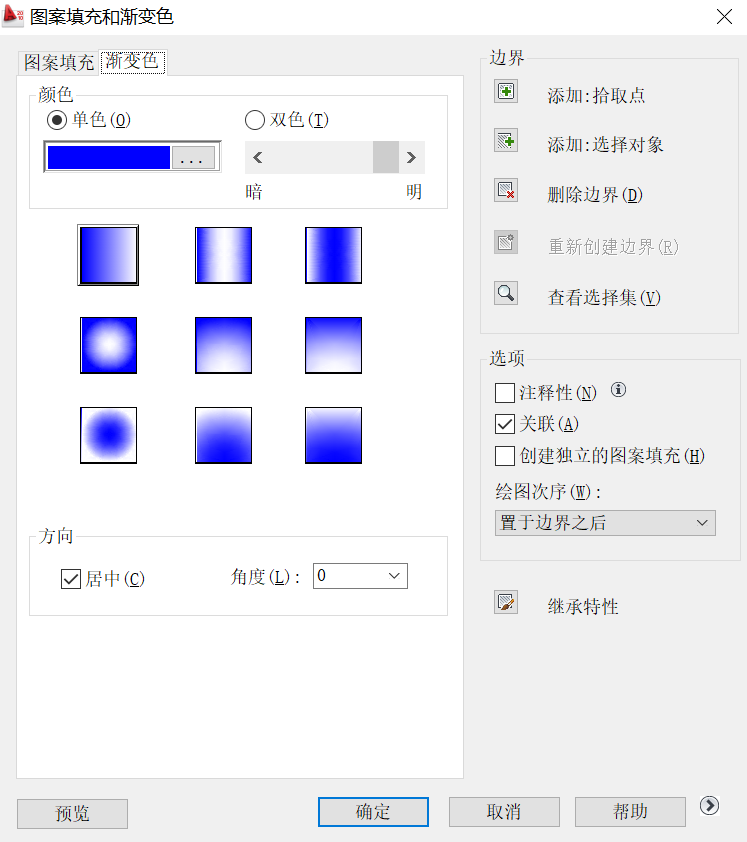
Task: Enable the Annotative (注释性) checkbox
Action: [x=505, y=392]
